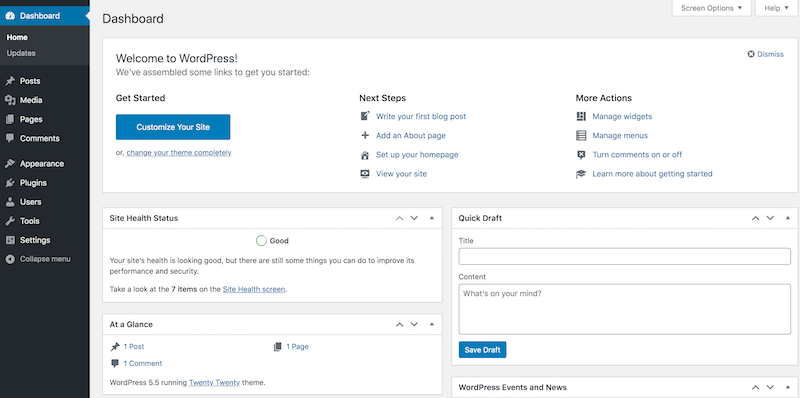Click the Pages icon in sidebar
Viewport: 800px width, 398px height.
point(10,119)
